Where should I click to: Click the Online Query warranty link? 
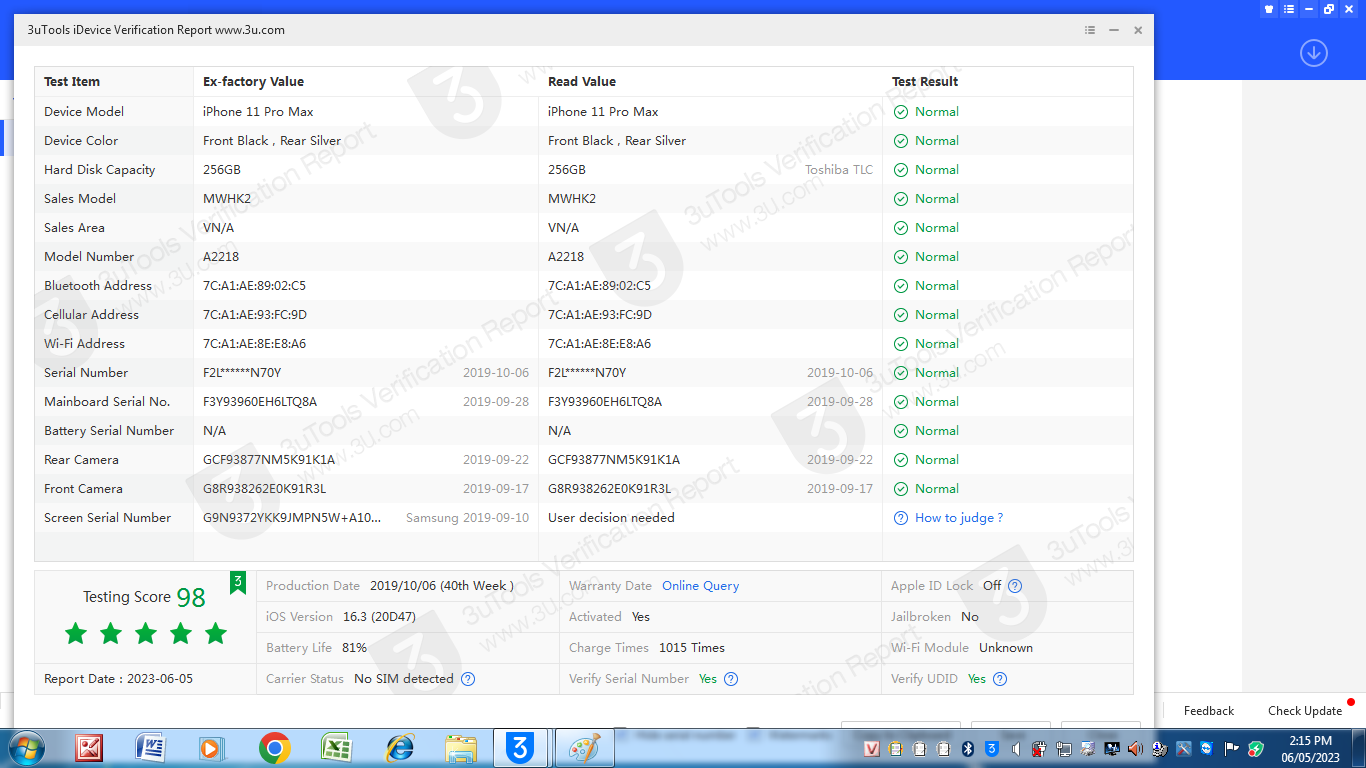tap(700, 586)
